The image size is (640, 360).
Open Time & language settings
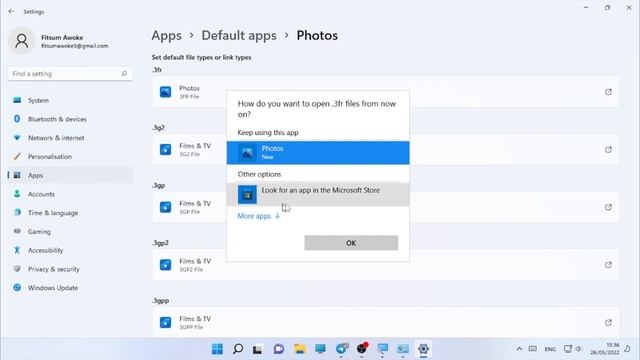coord(70,213)
